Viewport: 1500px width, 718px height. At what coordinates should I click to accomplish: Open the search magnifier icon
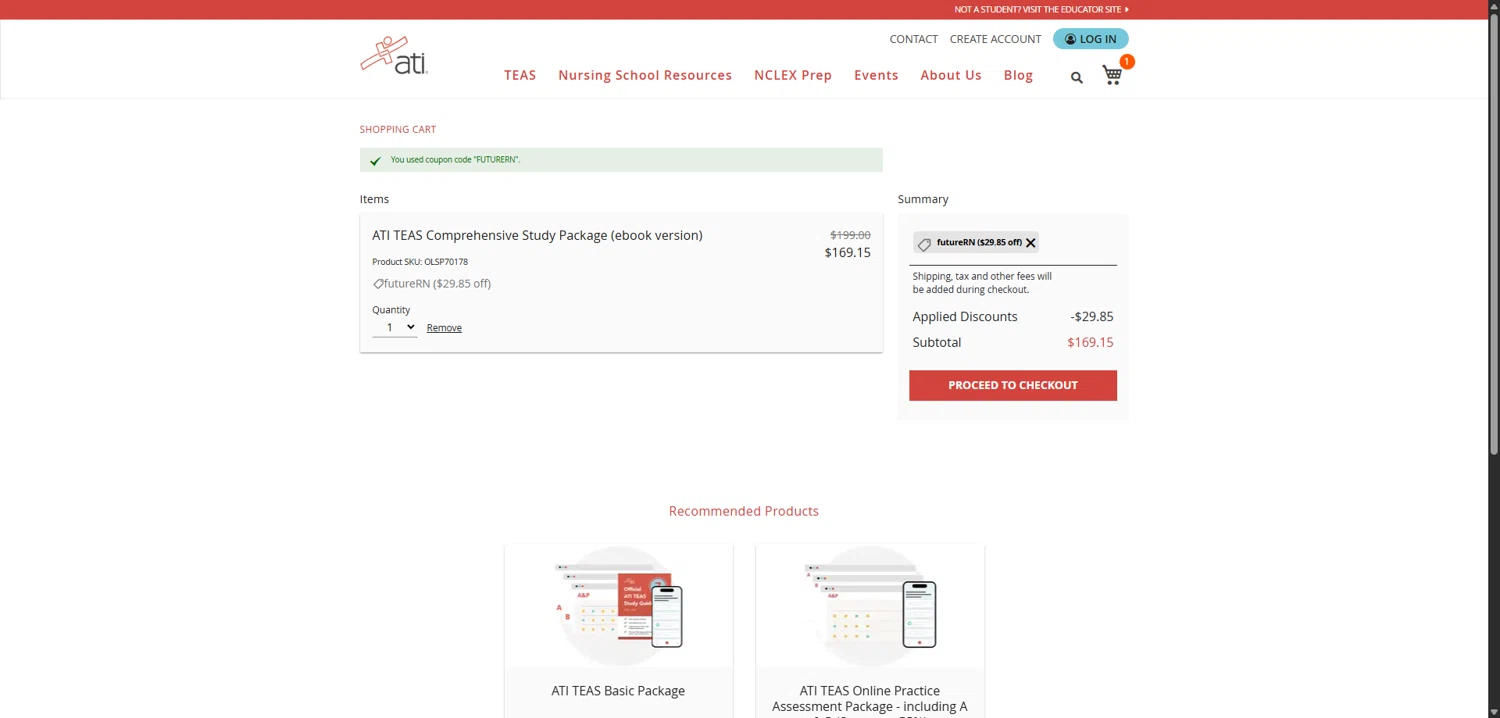click(x=1077, y=77)
